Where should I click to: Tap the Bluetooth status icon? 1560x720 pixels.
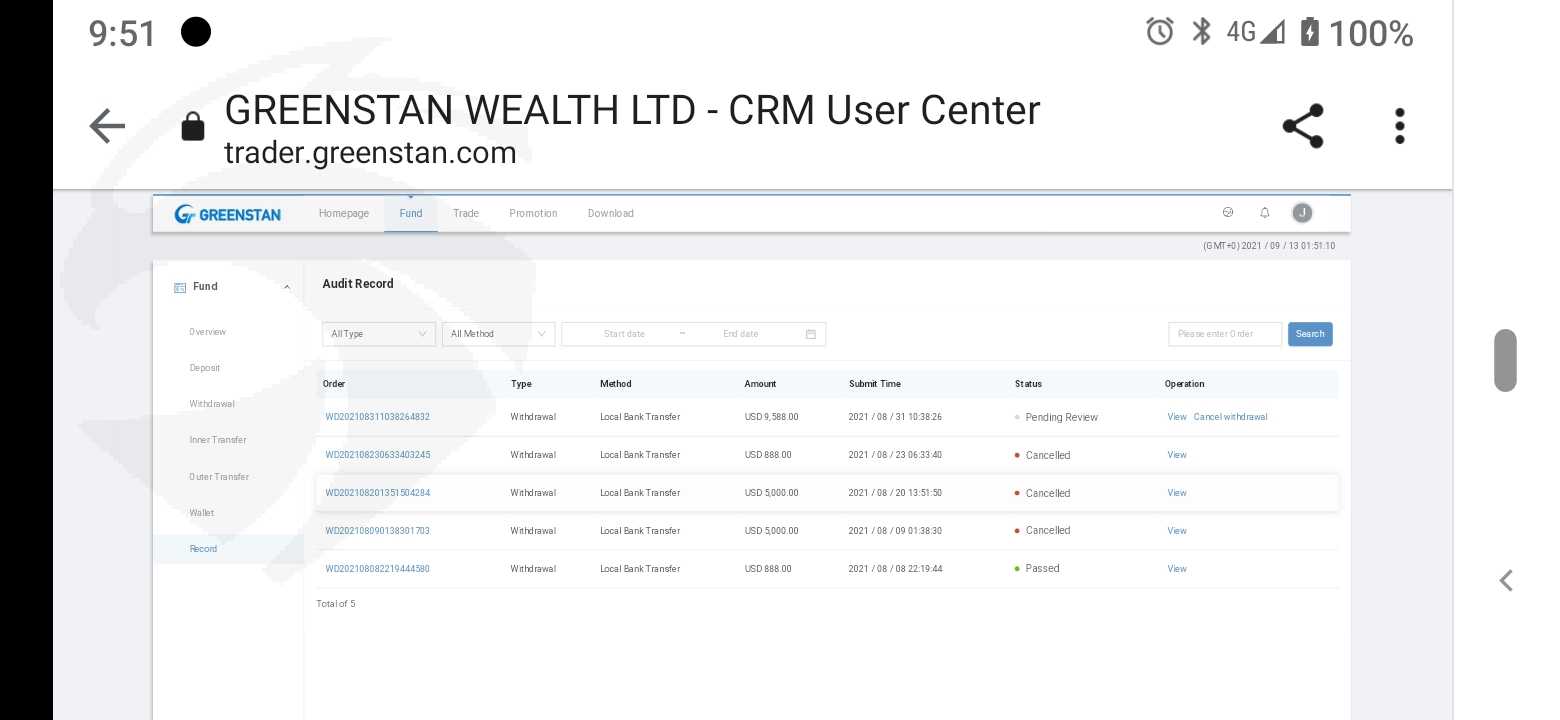[1202, 32]
